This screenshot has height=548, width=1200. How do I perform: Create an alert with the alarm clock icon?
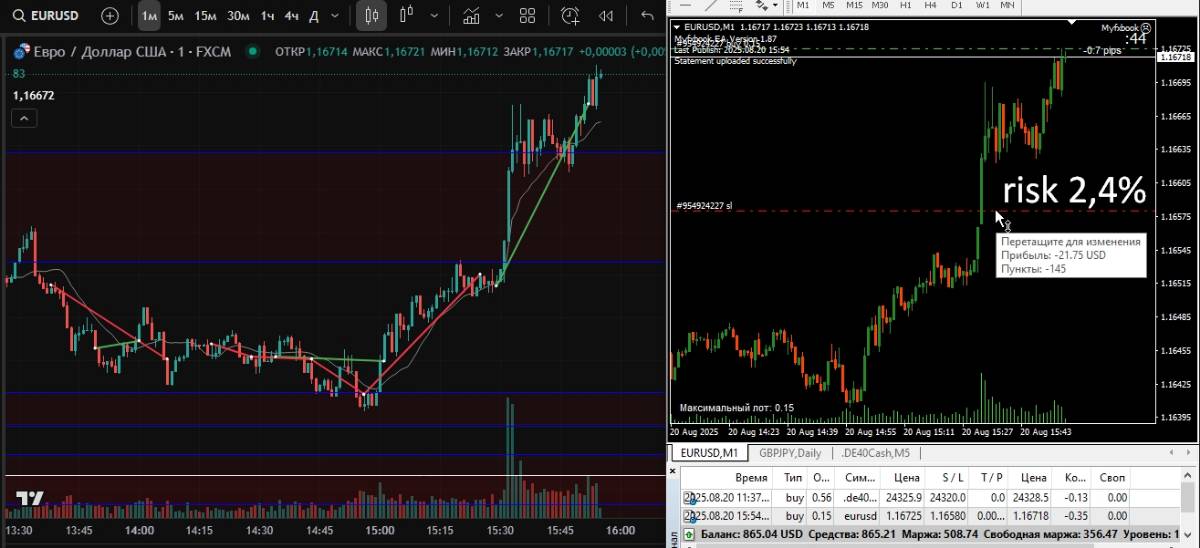point(570,16)
